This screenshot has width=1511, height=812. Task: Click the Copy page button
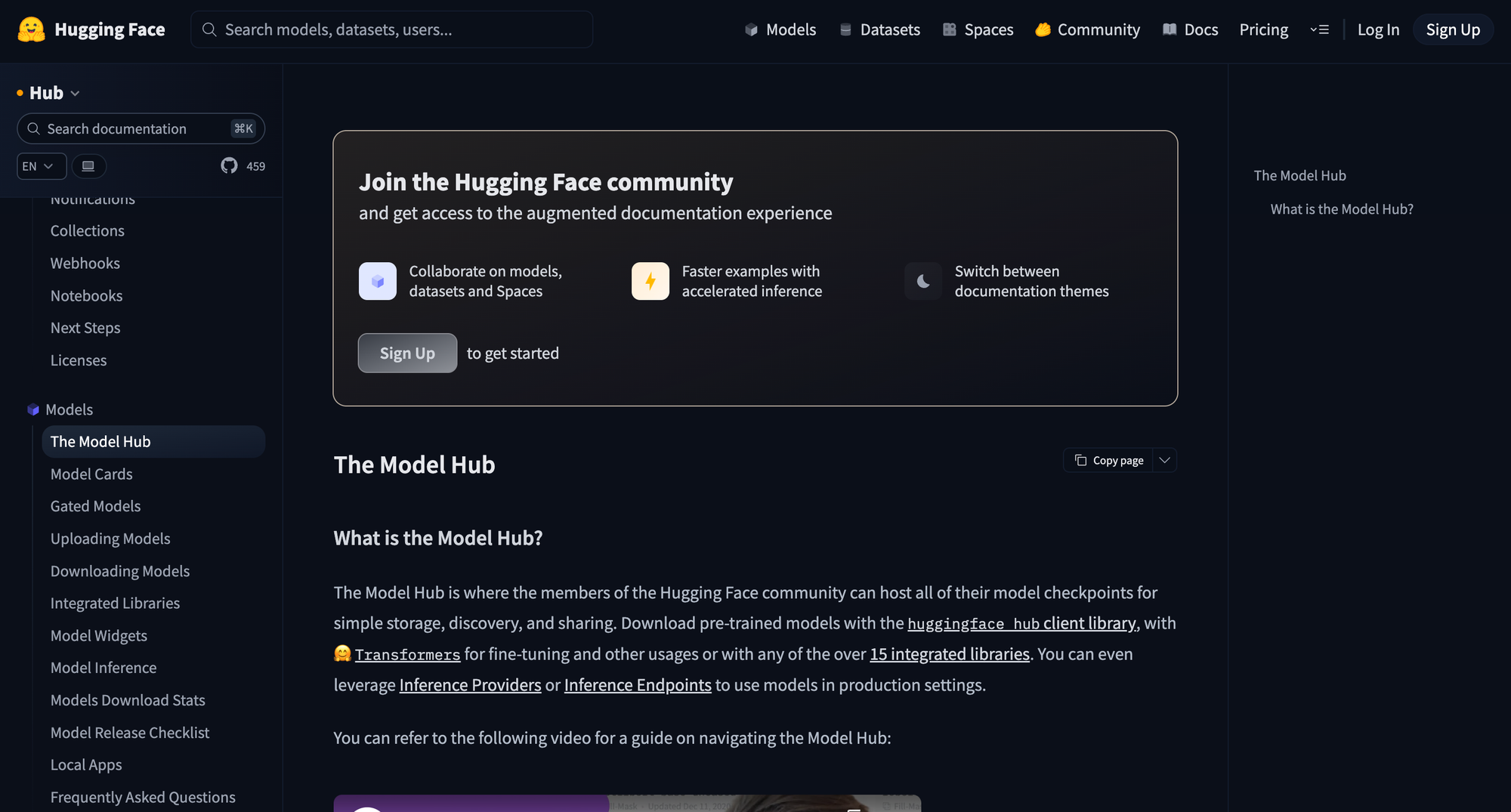click(x=1108, y=460)
